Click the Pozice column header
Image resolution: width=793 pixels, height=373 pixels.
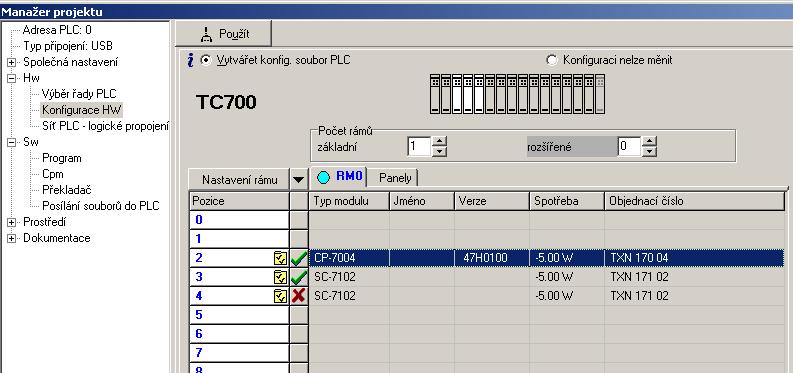pos(239,201)
